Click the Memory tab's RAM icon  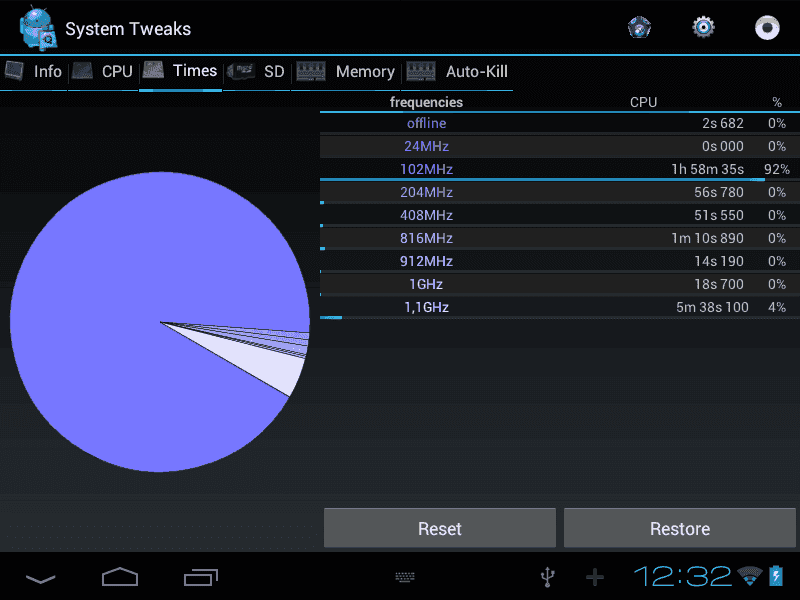coord(311,71)
